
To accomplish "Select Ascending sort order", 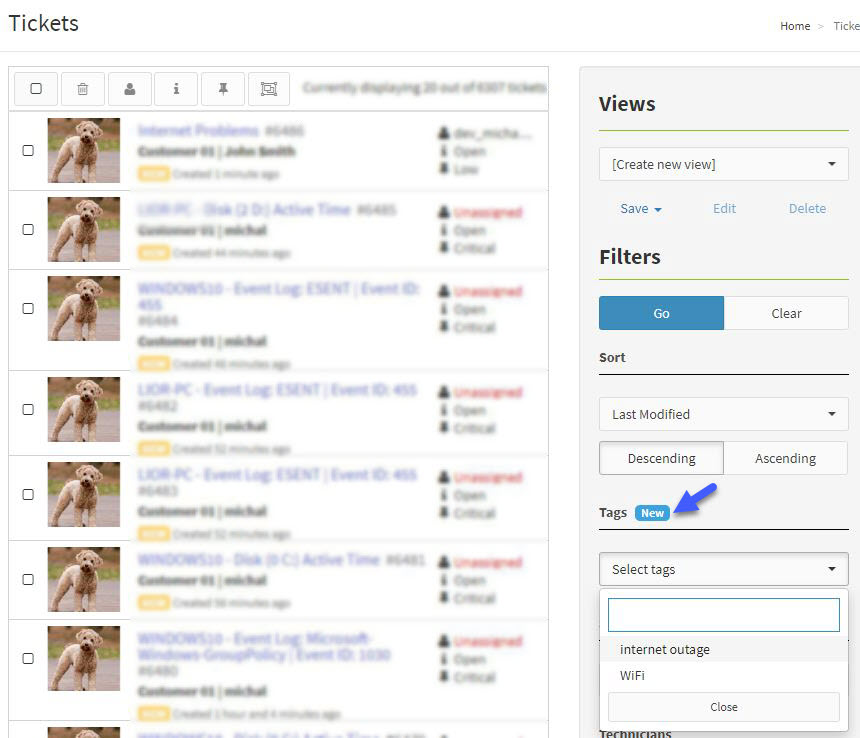I will tap(785, 458).
